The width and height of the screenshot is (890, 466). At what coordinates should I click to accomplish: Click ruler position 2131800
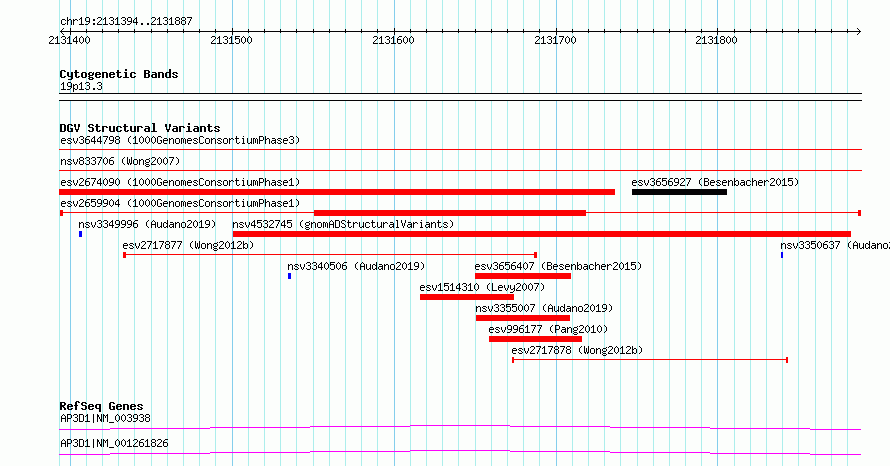coord(716,40)
